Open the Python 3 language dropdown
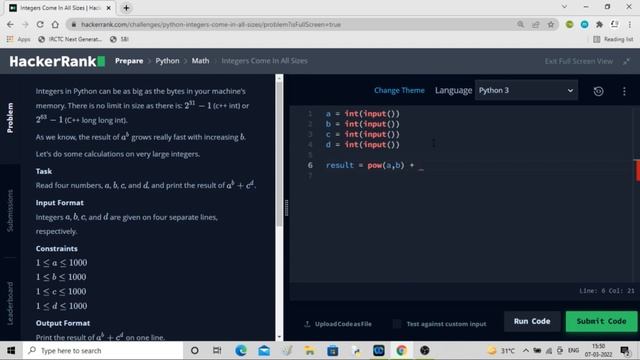The width and height of the screenshot is (640, 360). click(x=526, y=91)
